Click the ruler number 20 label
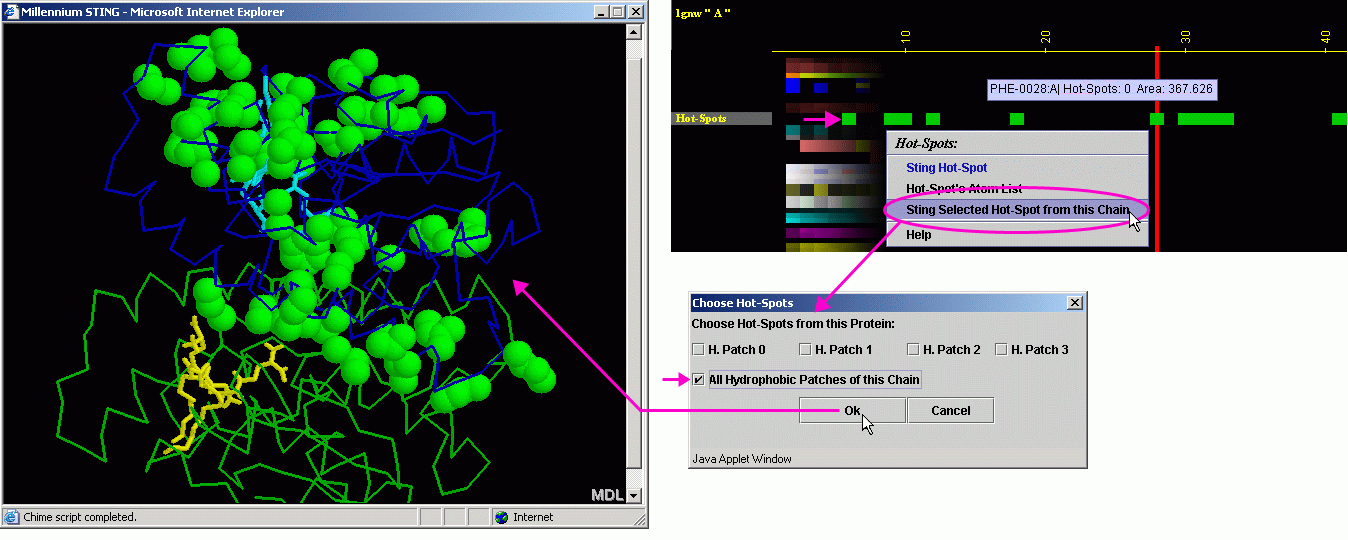 coord(1046,36)
